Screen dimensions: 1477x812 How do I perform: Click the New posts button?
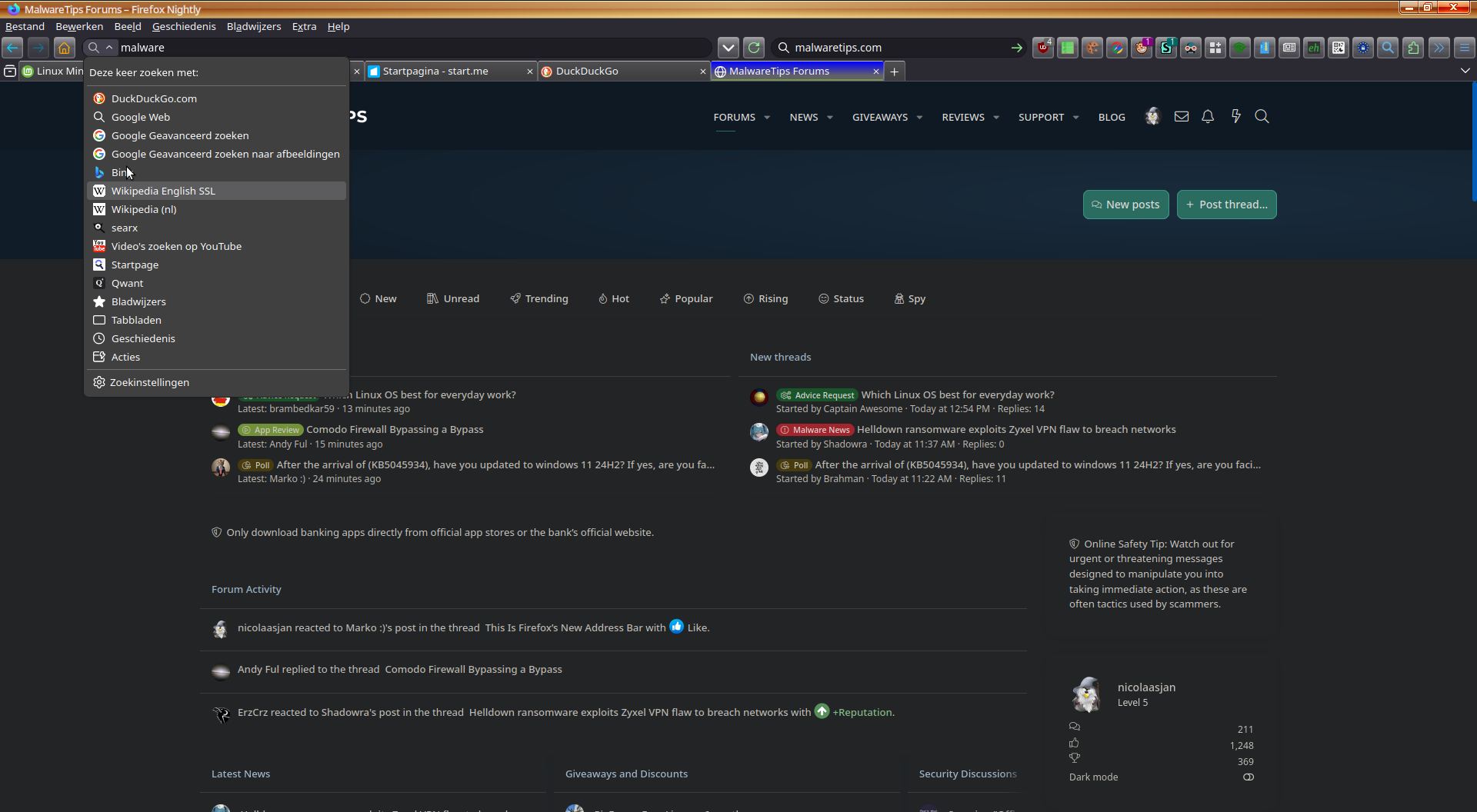click(x=1125, y=205)
